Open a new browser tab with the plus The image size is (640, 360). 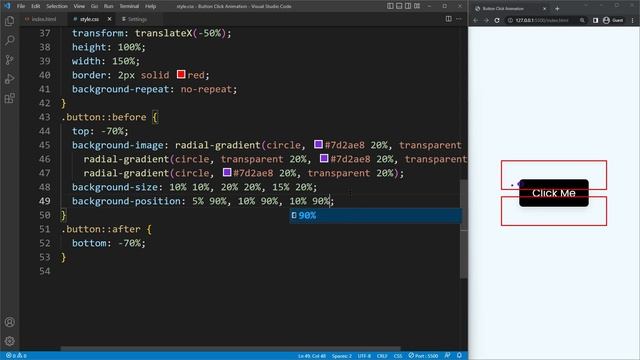tap(557, 9)
